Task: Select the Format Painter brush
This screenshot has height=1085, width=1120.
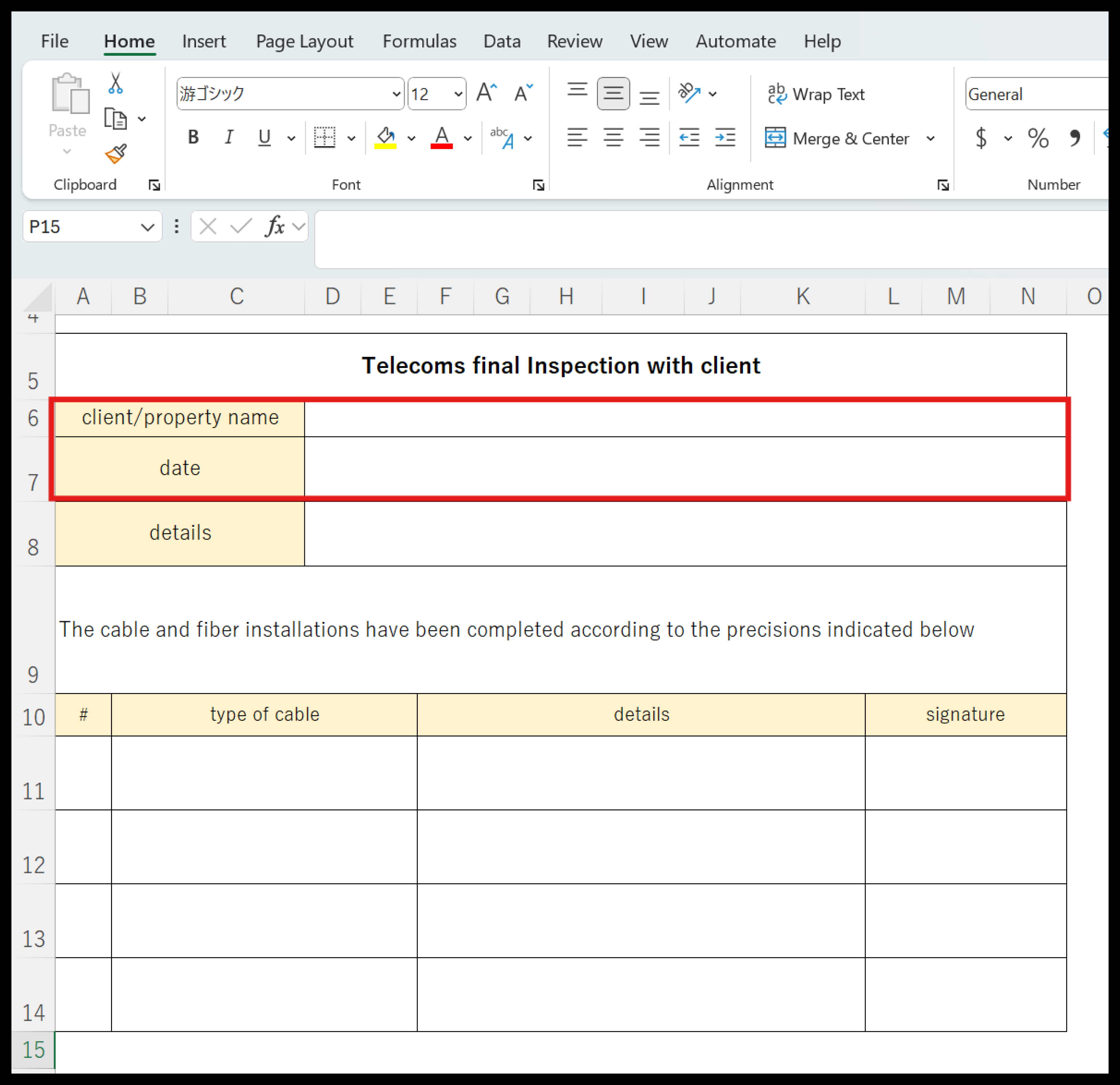Action: click(115, 154)
